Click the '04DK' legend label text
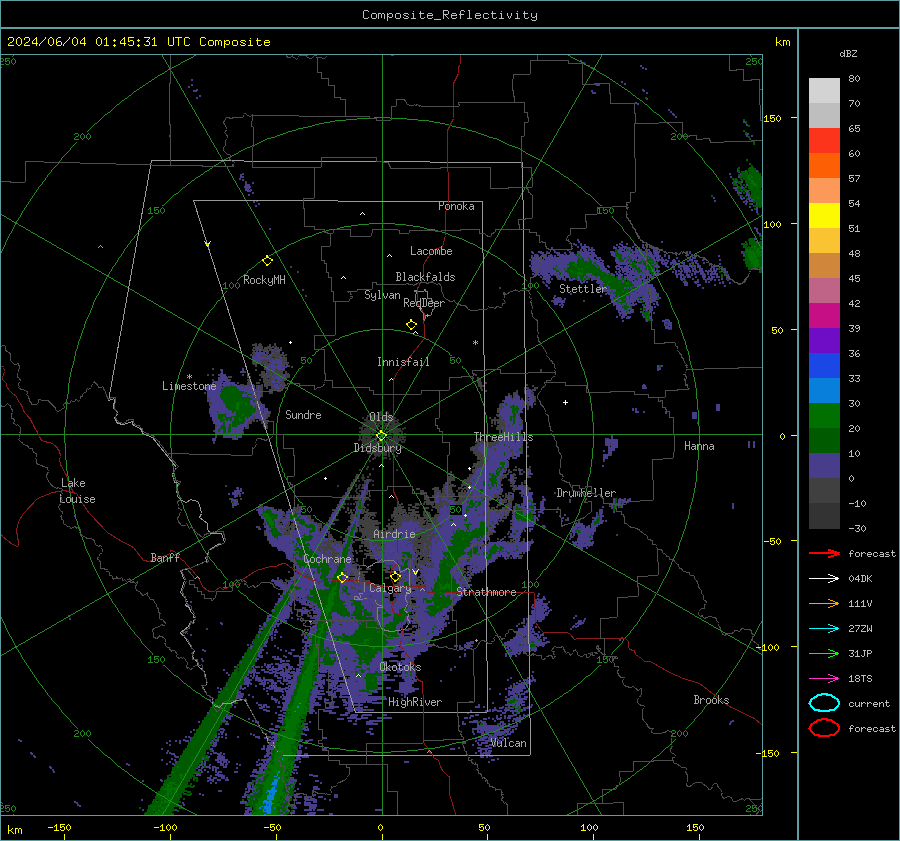 tap(860, 579)
